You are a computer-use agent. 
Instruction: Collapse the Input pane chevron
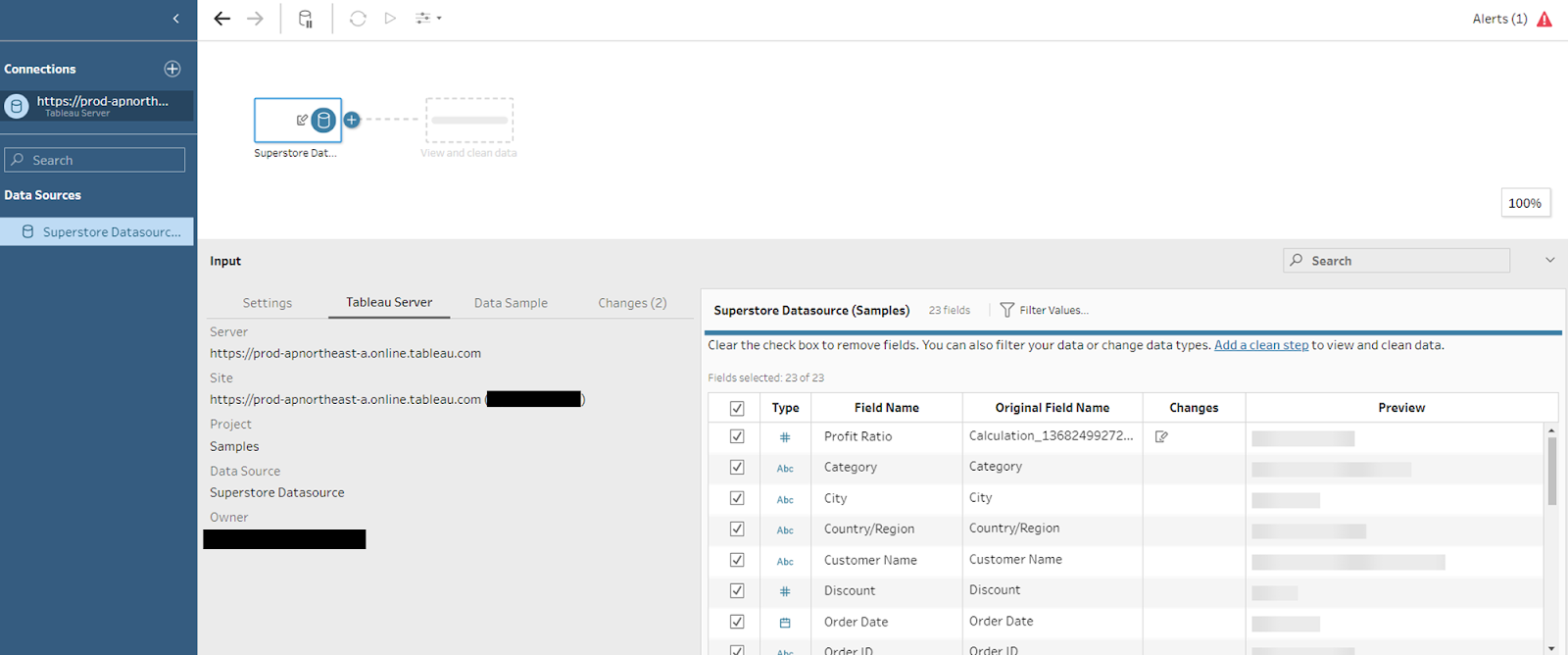1550,260
